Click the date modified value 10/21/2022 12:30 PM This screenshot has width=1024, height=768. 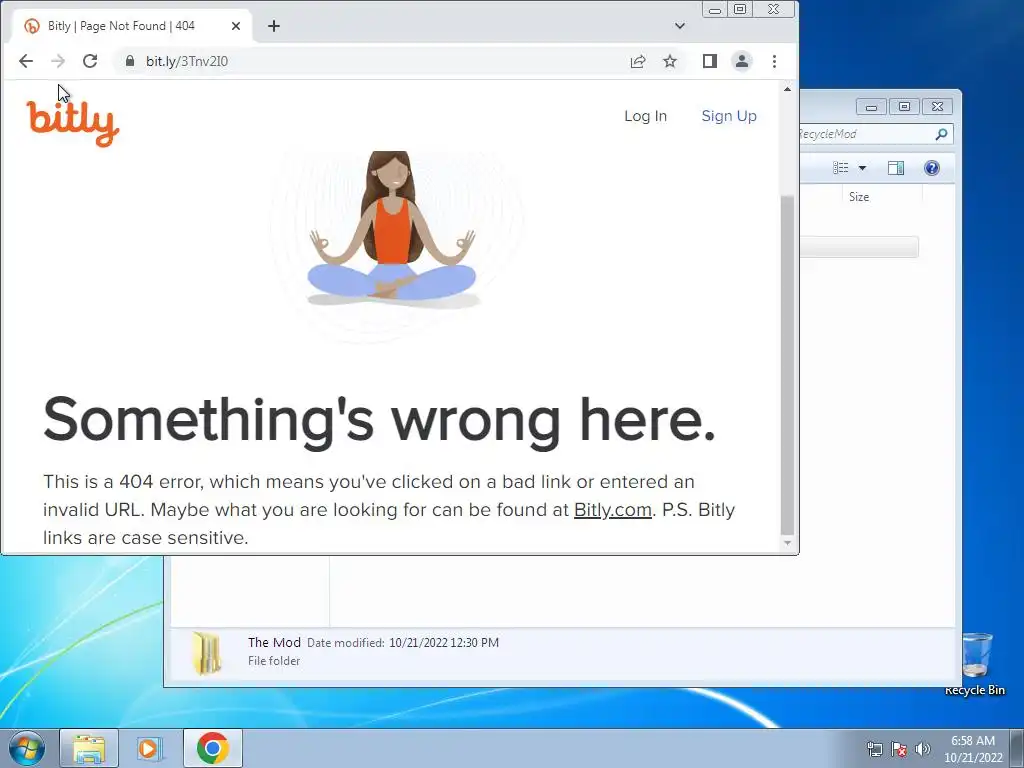tap(444, 643)
